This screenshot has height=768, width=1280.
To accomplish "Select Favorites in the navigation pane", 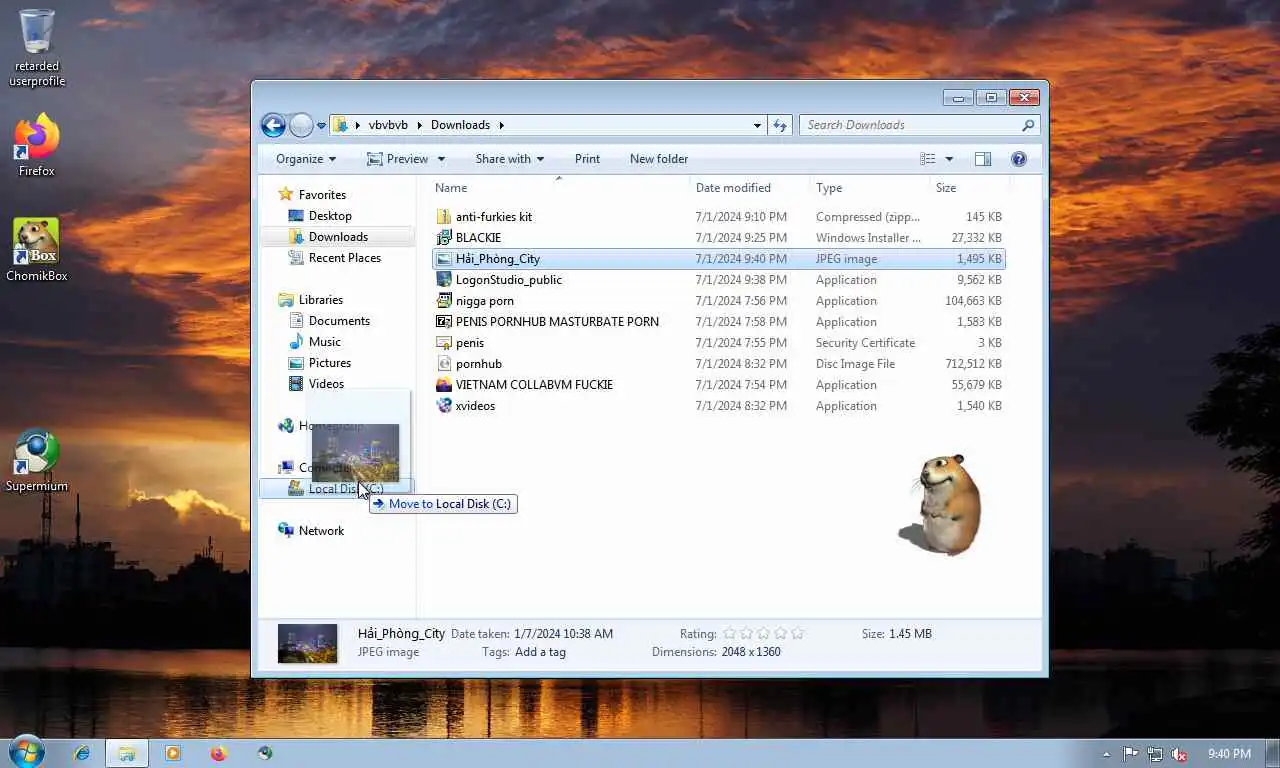I will coord(322,195).
